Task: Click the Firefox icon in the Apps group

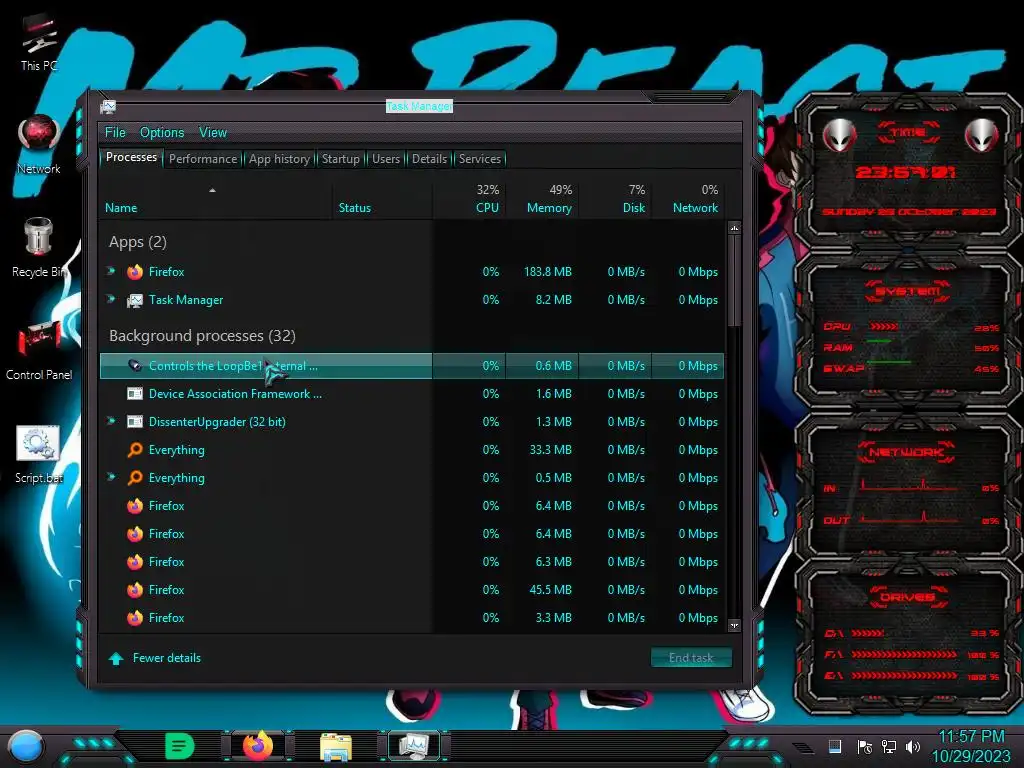Action: [135, 272]
